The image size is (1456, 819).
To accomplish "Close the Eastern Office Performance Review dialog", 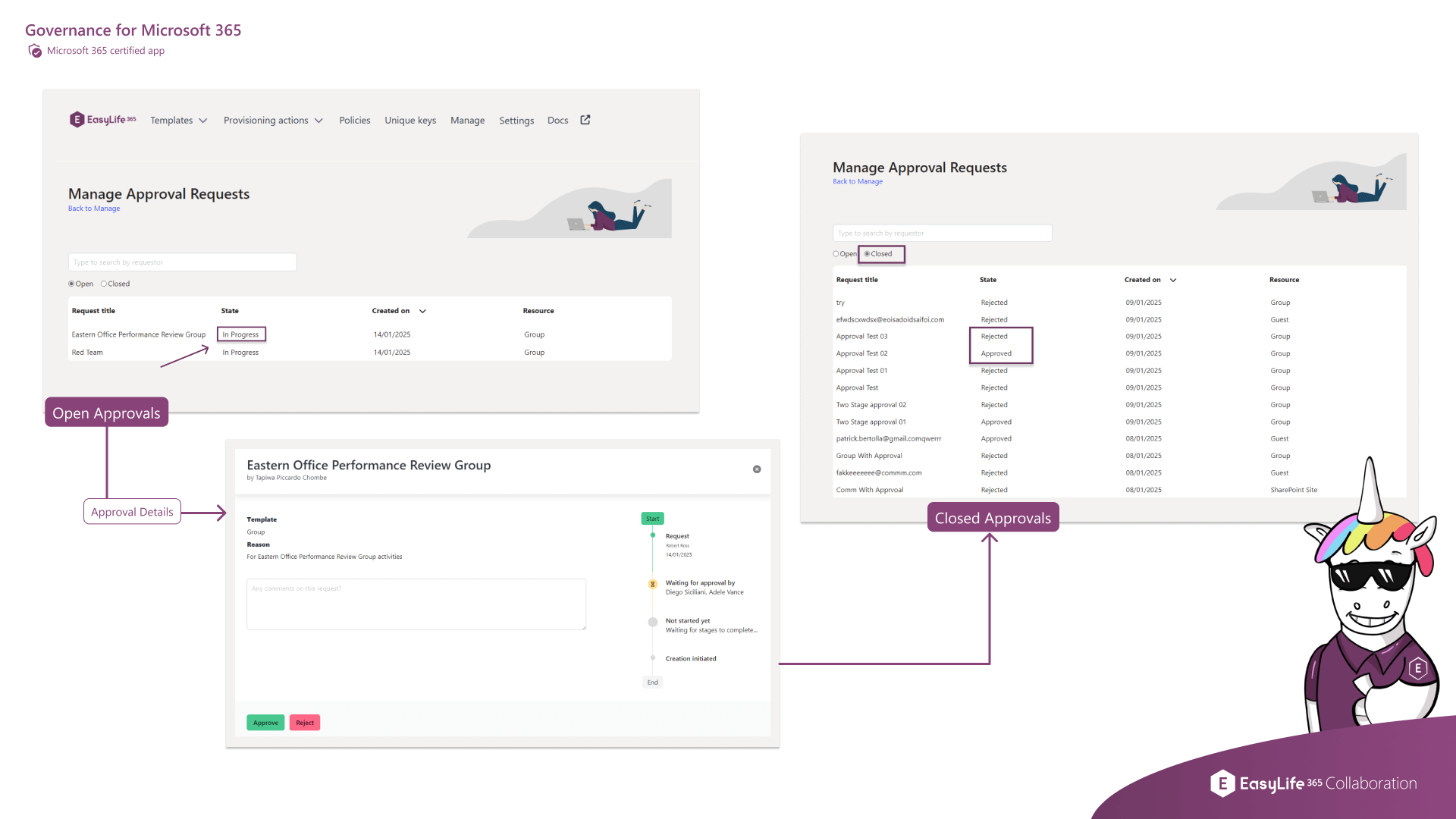I will tap(757, 469).
